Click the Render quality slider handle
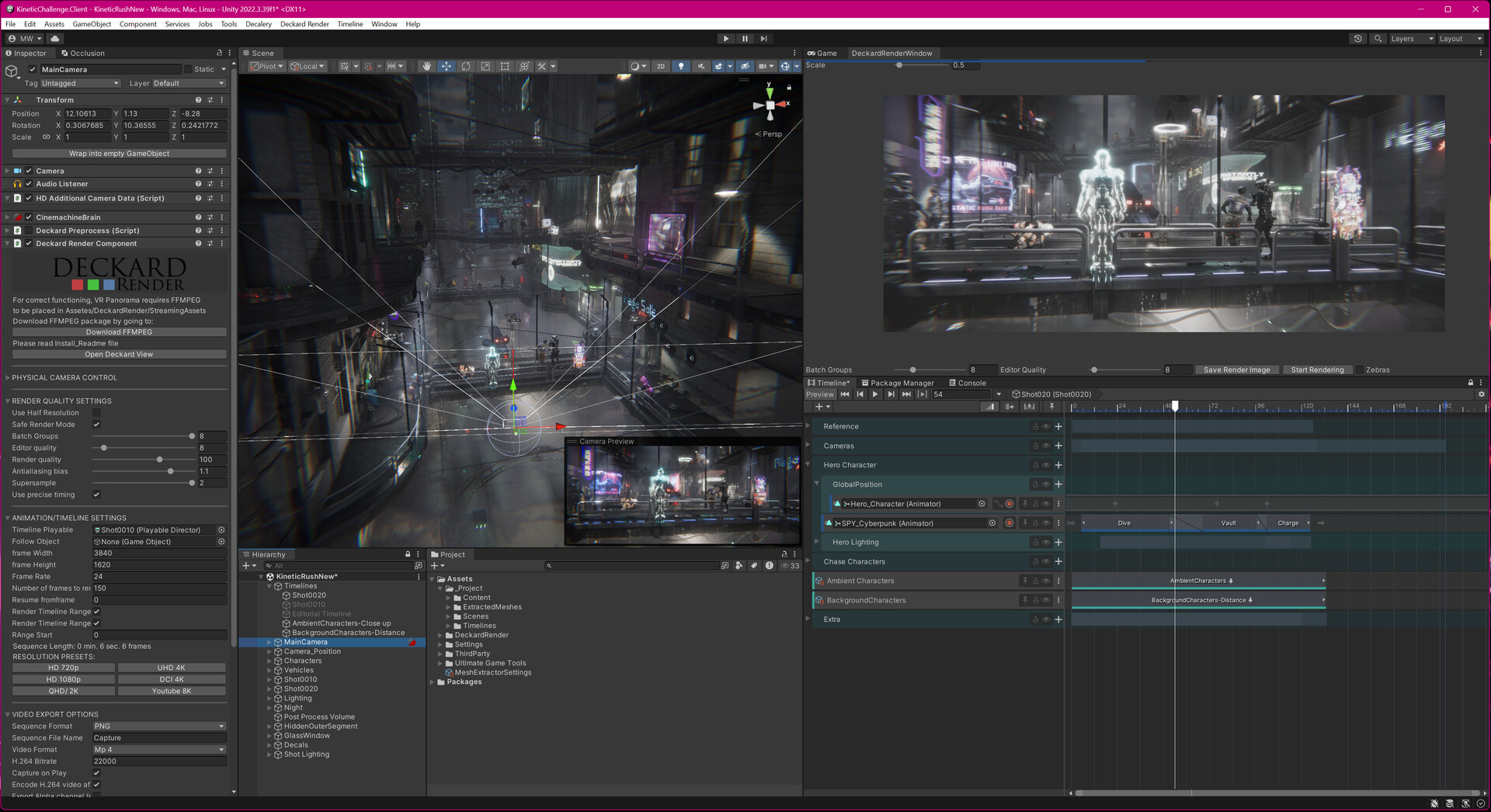 (x=160, y=460)
